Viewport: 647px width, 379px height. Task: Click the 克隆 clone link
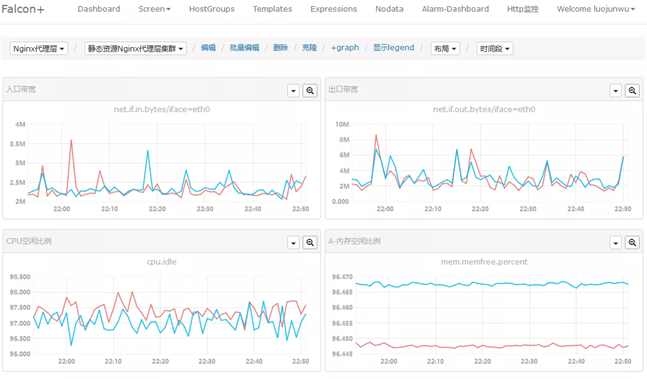309,48
